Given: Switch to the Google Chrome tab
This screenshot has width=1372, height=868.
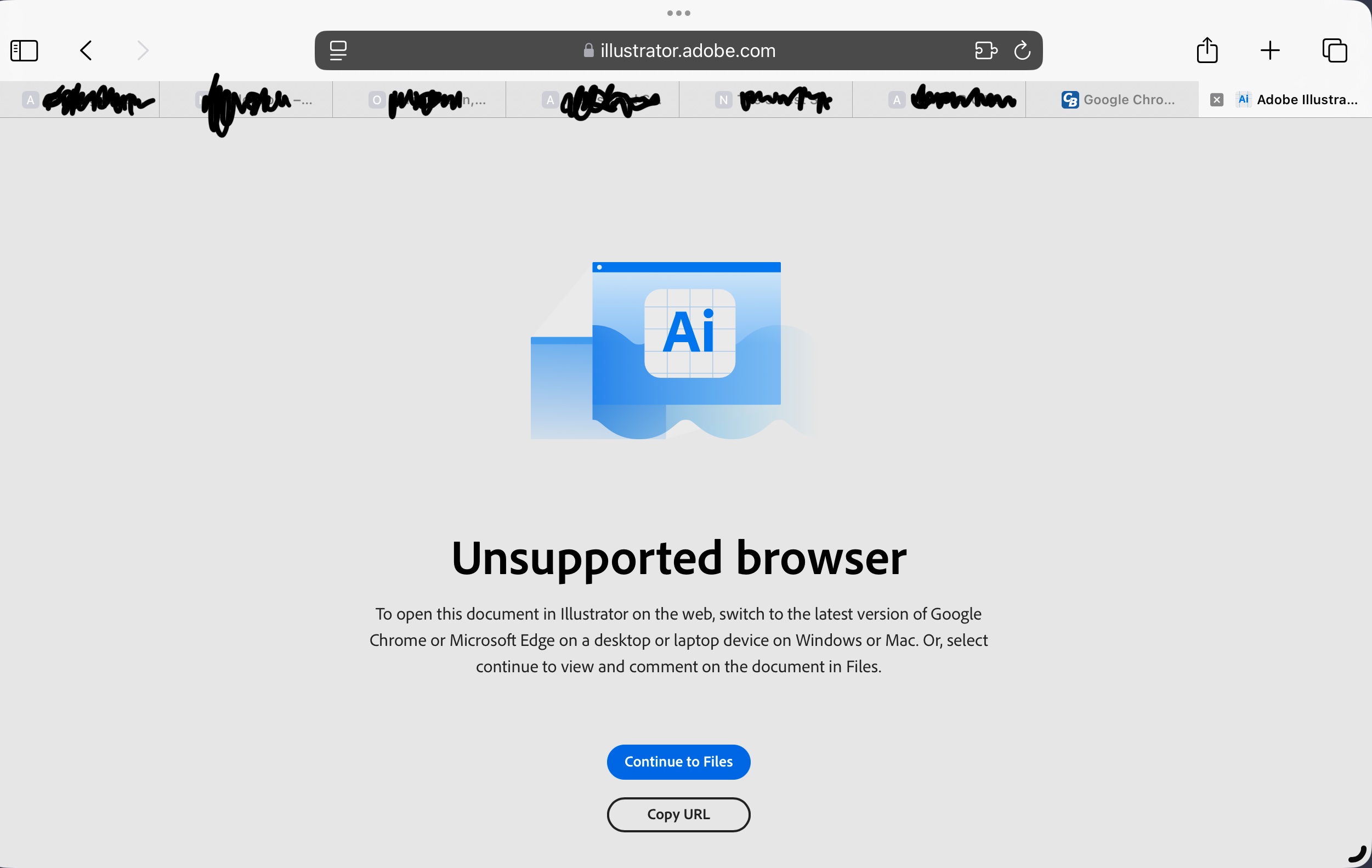Looking at the screenshot, I should (x=1112, y=100).
